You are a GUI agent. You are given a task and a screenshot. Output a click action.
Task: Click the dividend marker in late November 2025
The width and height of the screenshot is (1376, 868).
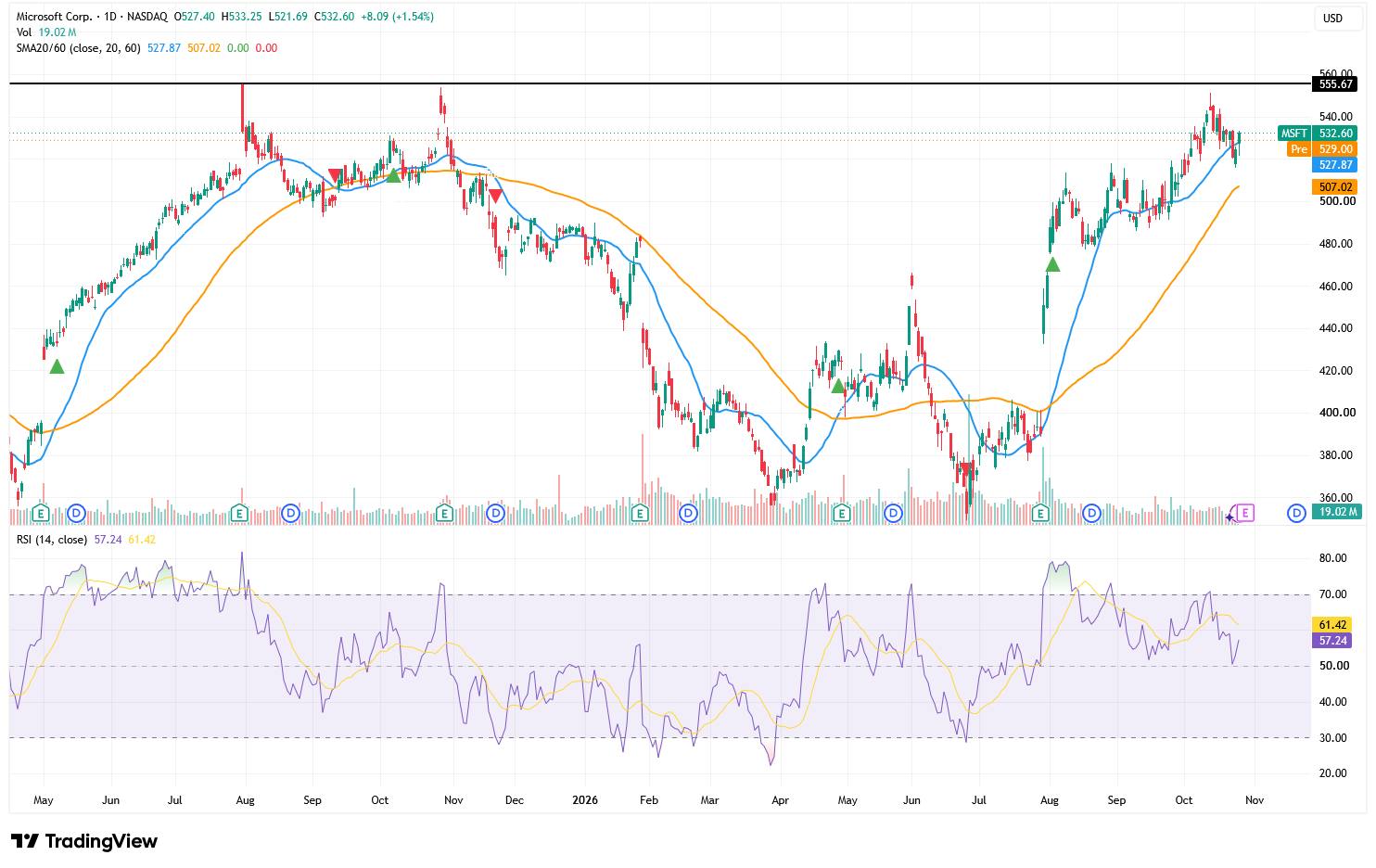(x=495, y=513)
